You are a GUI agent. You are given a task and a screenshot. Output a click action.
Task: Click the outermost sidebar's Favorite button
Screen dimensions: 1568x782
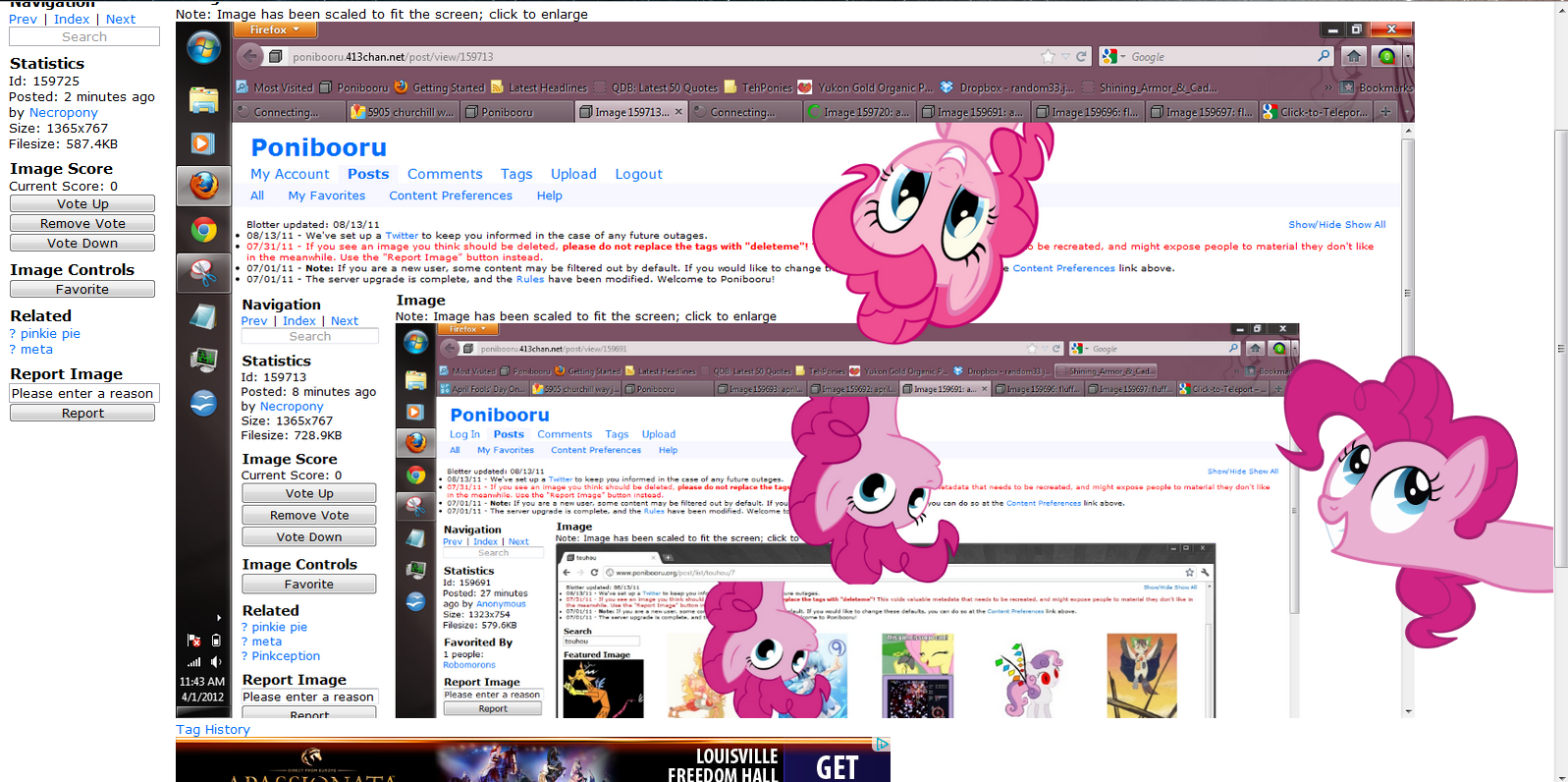82,289
